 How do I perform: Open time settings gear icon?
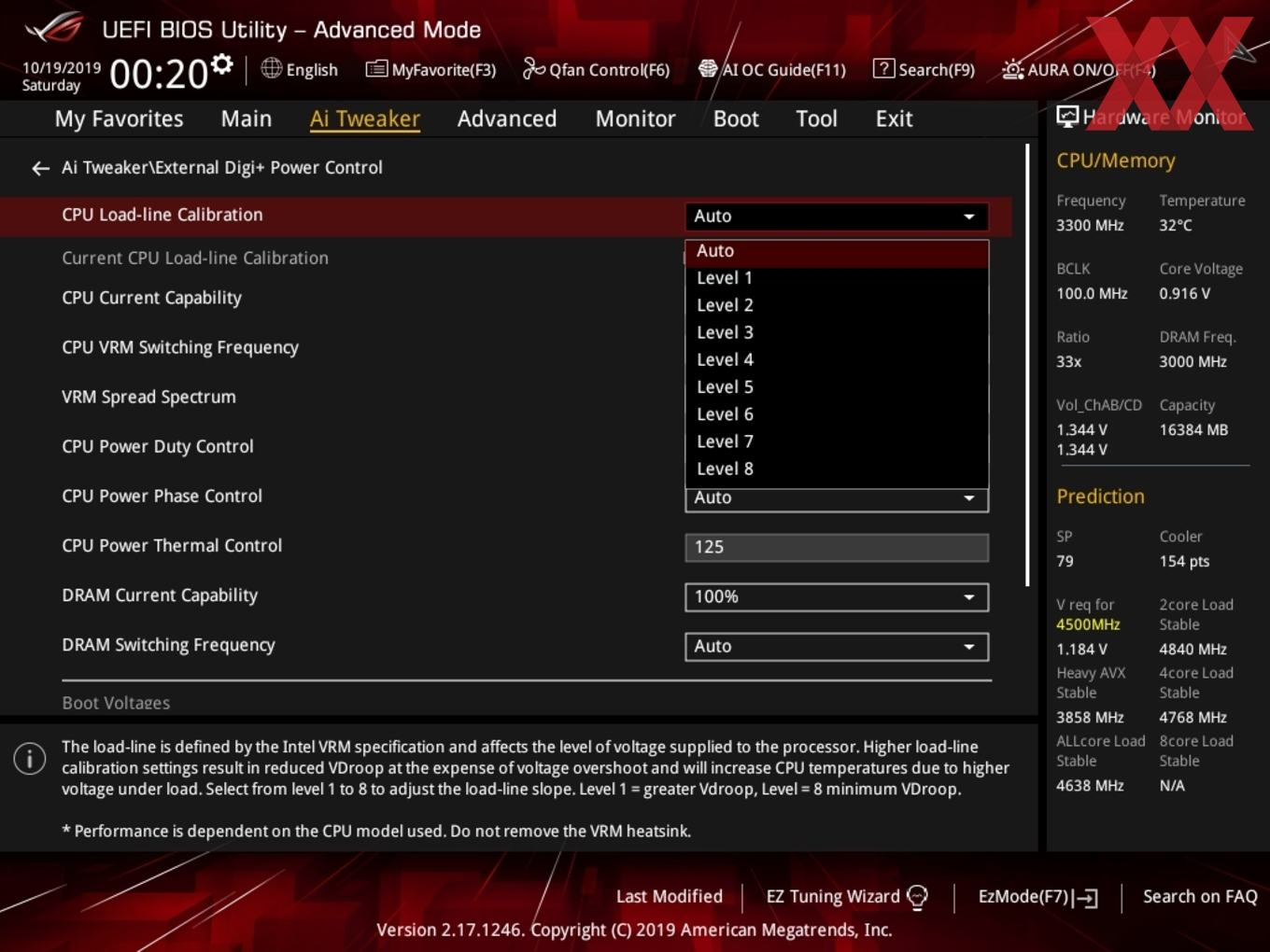coord(222,63)
